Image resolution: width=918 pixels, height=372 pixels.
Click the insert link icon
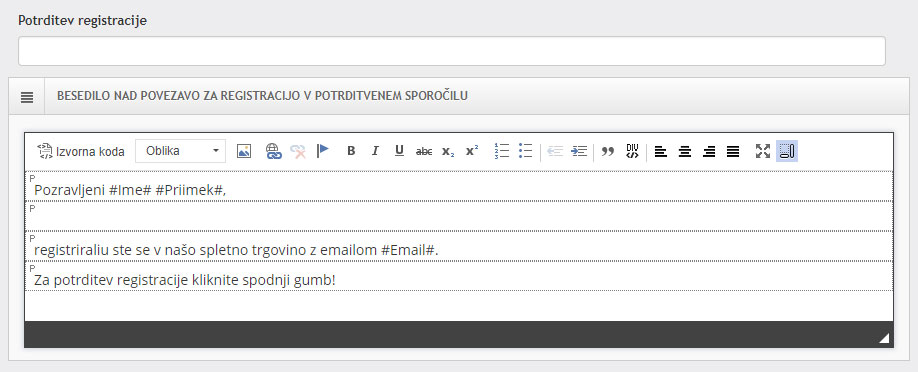(x=273, y=151)
